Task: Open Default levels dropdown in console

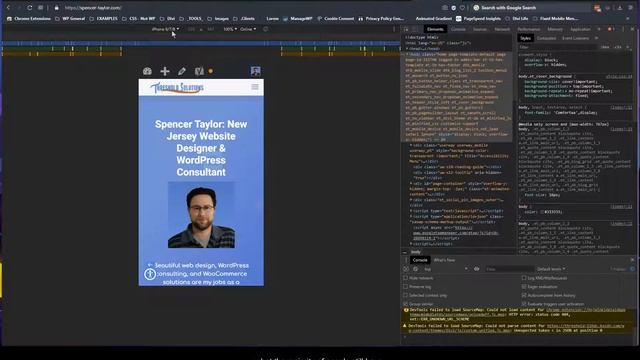Action: pyautogui.click(x=551, y=269)
